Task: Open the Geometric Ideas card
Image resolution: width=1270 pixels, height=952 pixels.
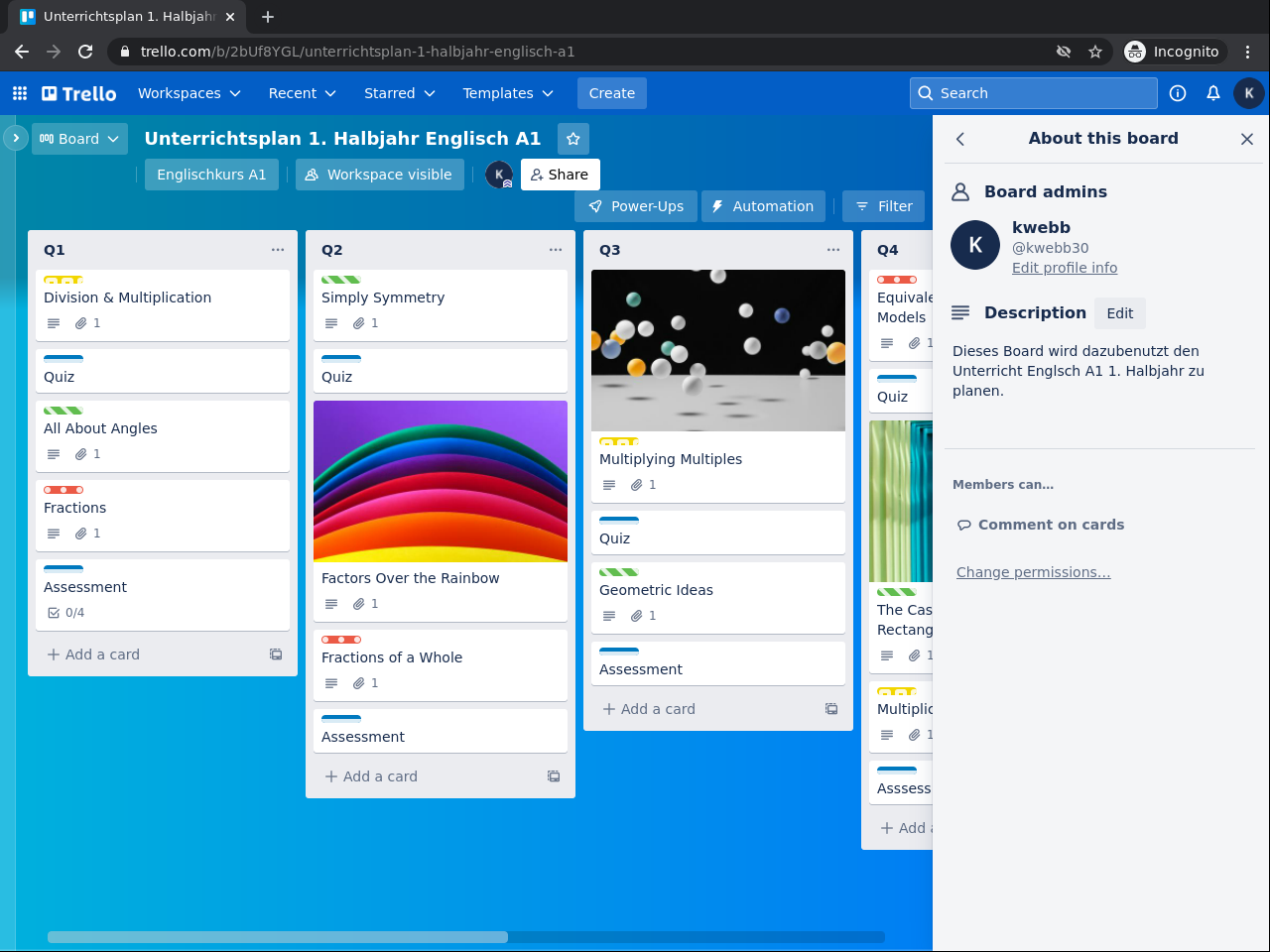Action: [718, 598]
